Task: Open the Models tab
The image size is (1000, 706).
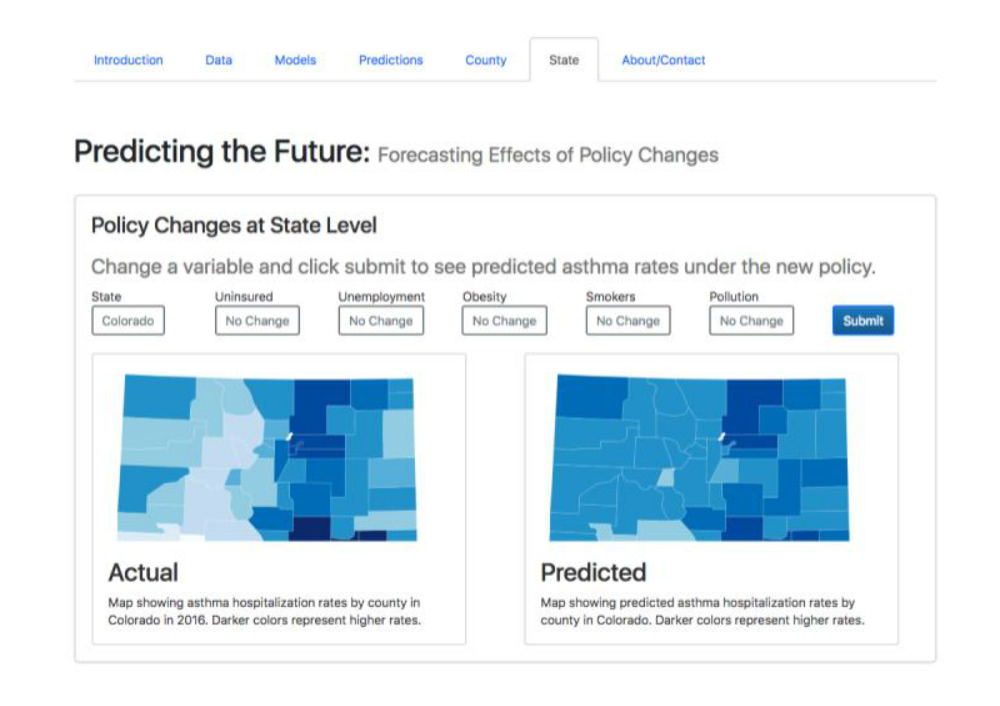Action: click(x=295, y=60)
